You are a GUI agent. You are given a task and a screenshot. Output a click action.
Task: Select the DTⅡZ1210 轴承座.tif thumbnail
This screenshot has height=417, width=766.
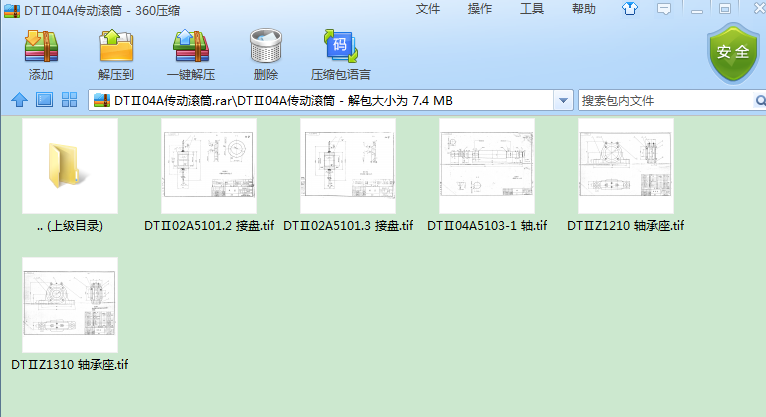pos(626,166)
